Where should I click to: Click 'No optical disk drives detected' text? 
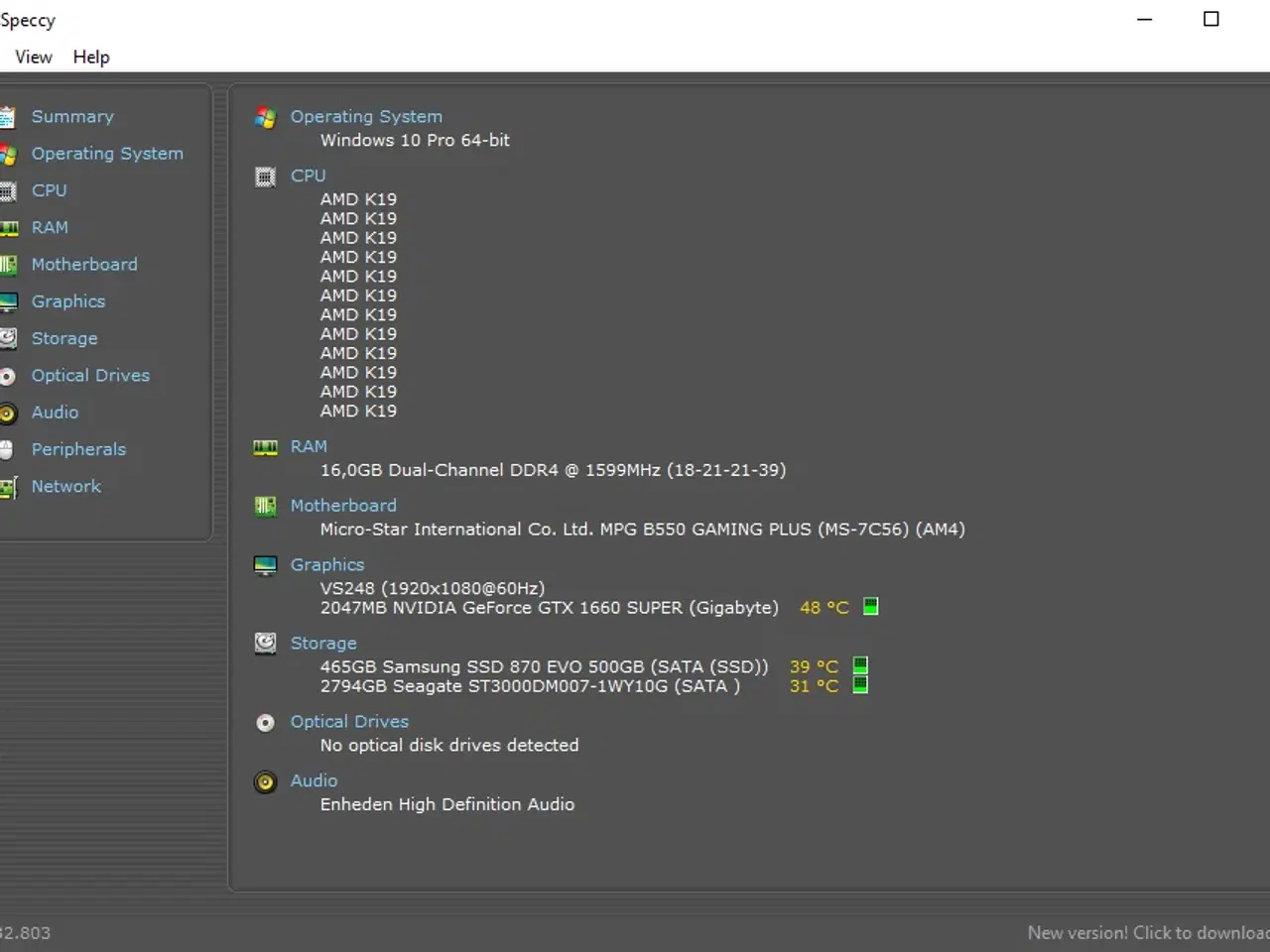[x=449, y=746]
